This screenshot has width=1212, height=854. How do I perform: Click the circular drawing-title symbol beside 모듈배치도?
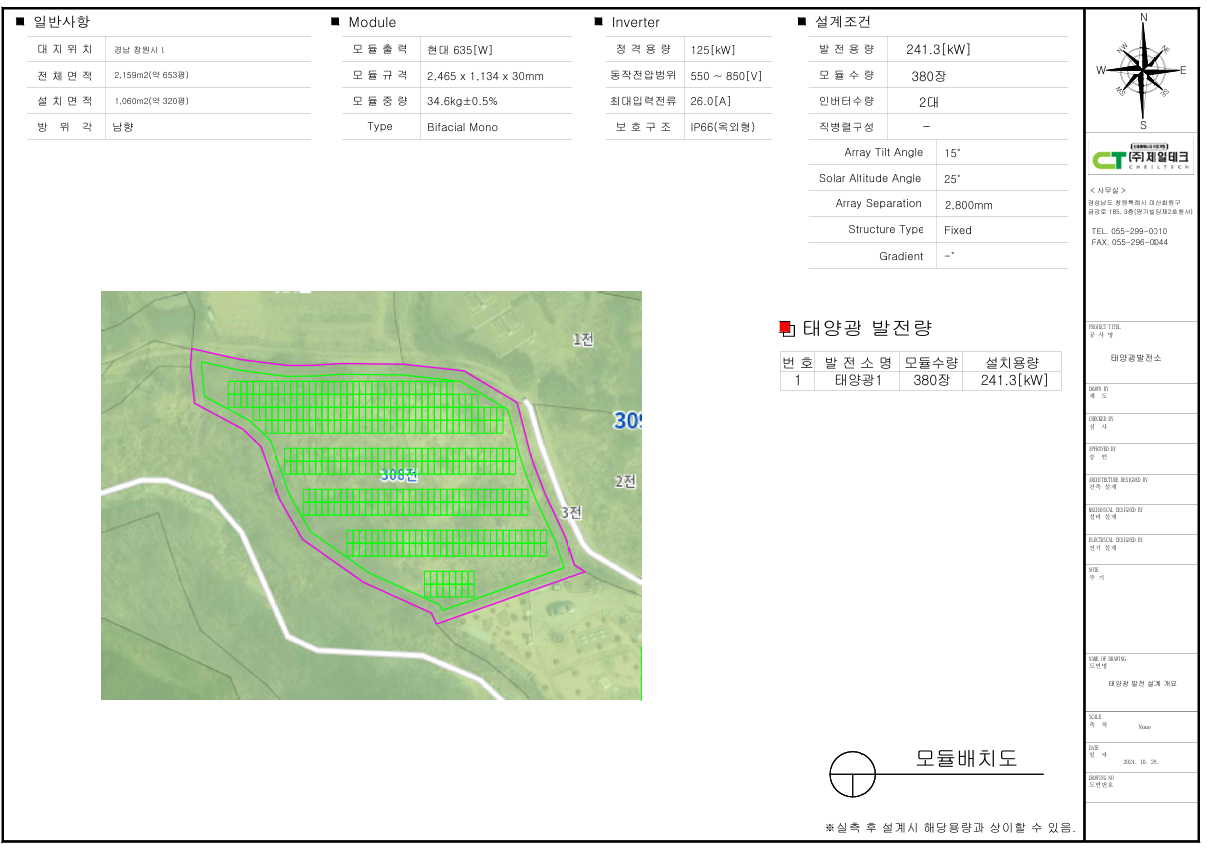point(853,774)
